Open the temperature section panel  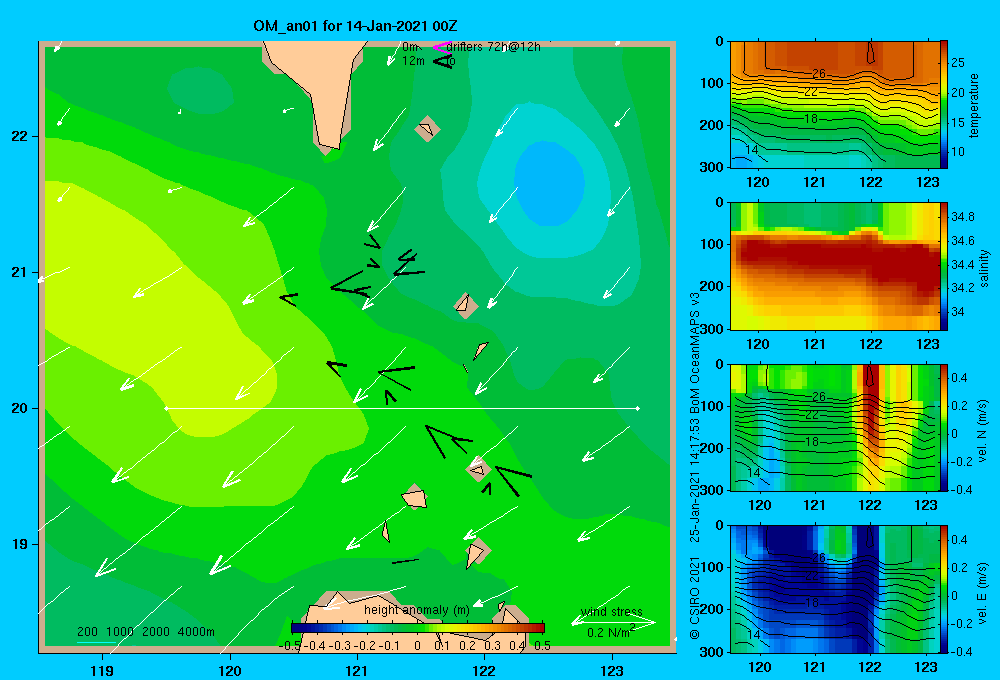click(834, 105)
